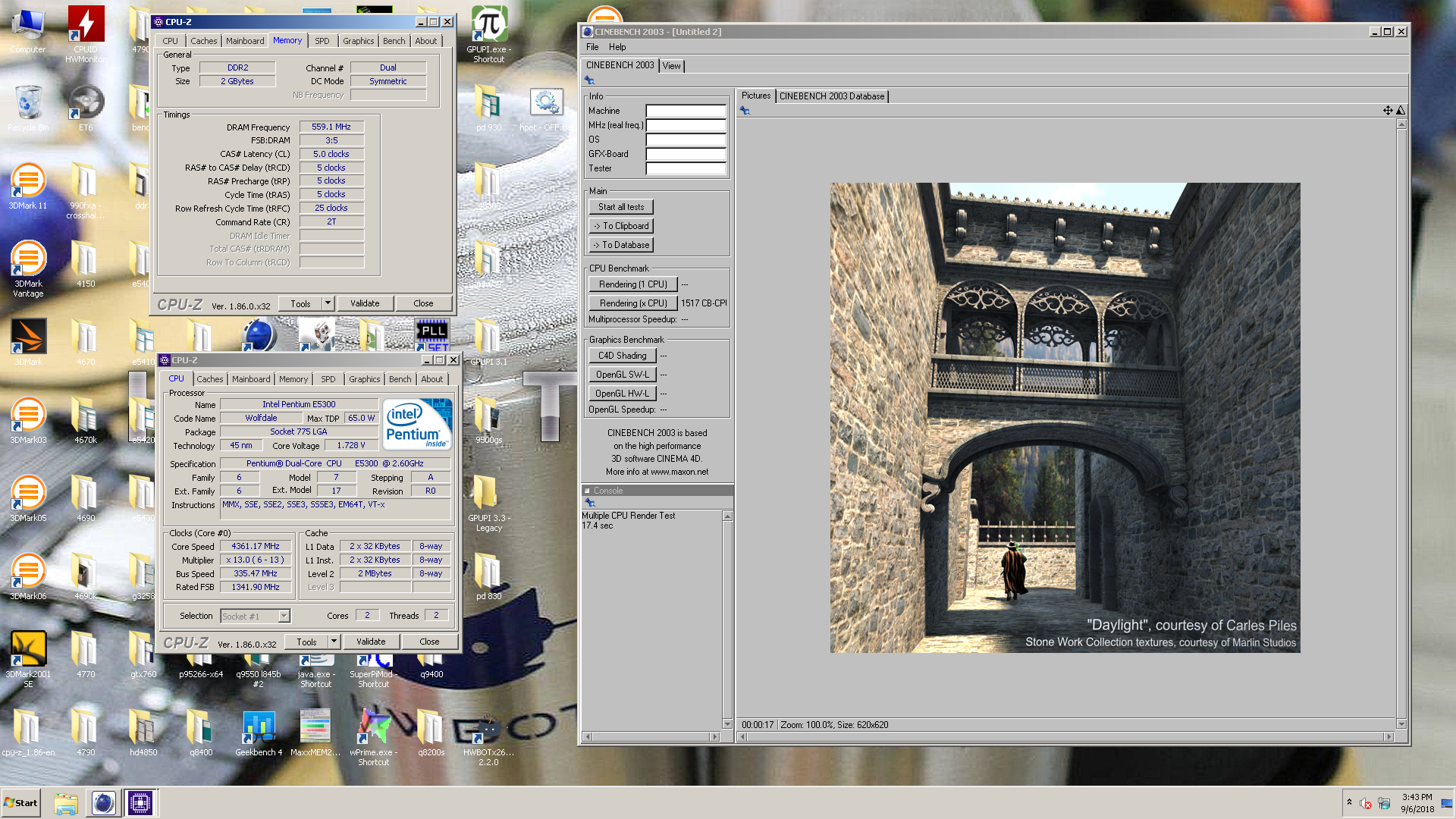Click the To Clipboard button
The image size is (1456, 819).
point(621,226)
